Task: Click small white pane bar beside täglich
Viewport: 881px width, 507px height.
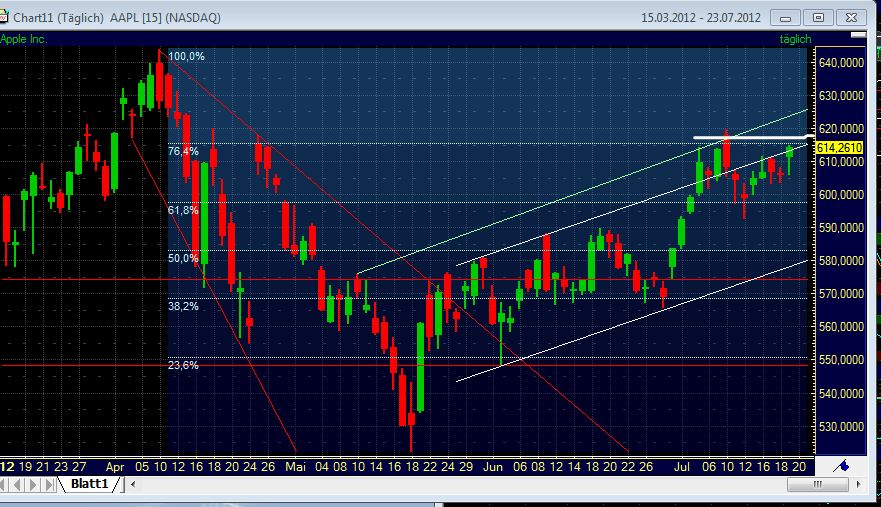Action: click(858, 35)
